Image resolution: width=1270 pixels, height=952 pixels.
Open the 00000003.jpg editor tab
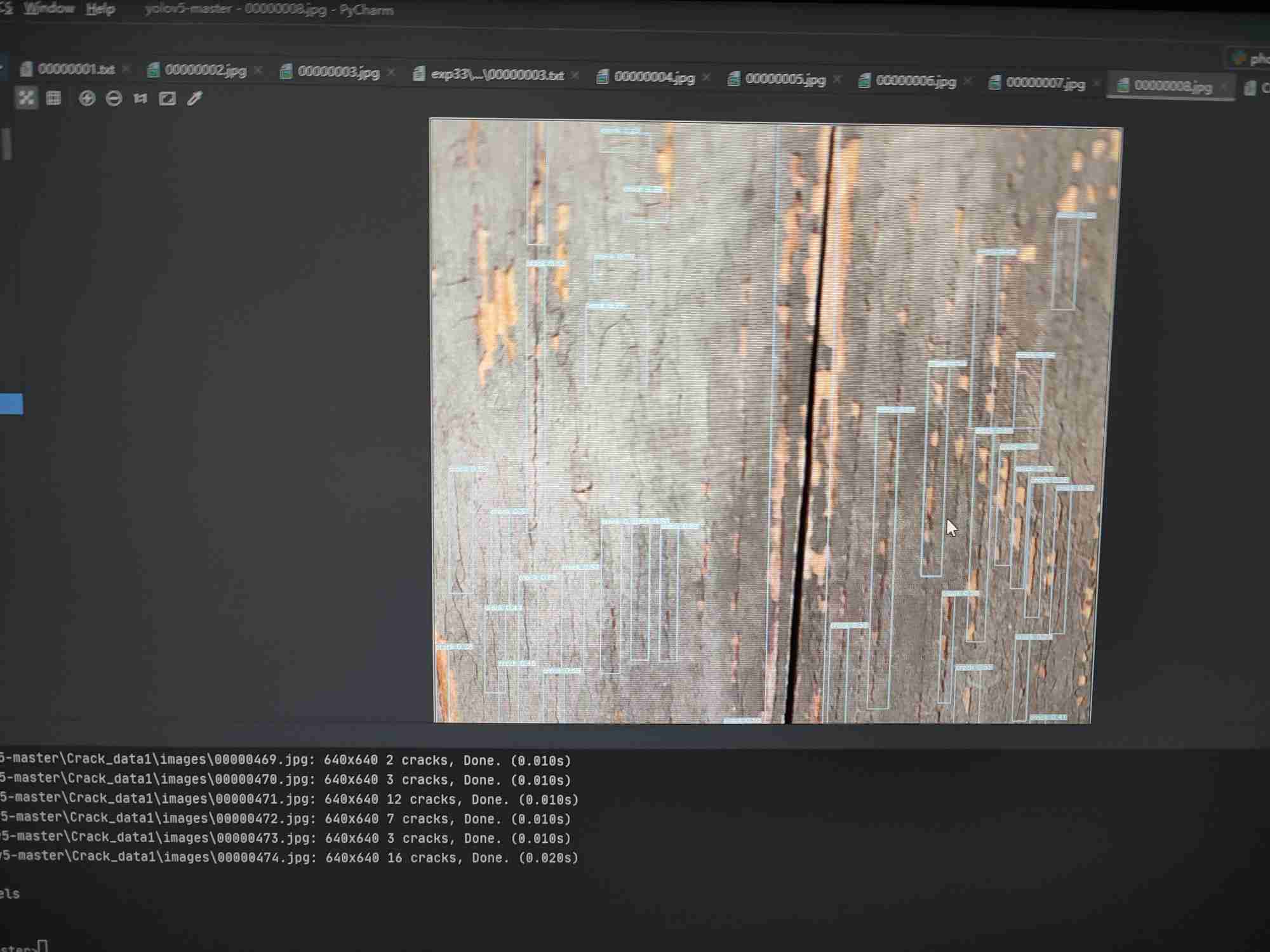337,72
